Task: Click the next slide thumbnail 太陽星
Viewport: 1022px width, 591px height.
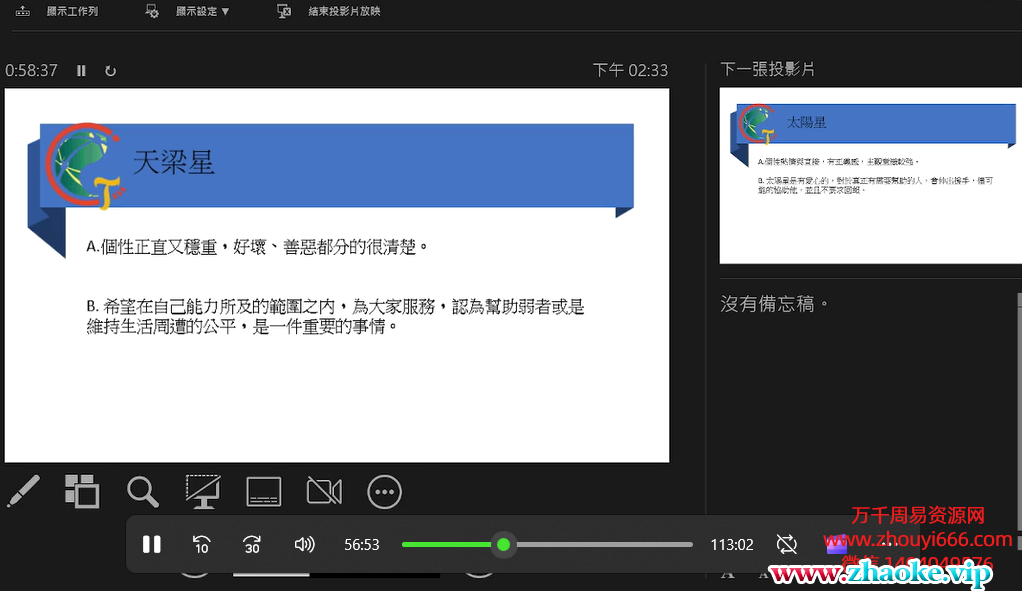Action: tap(869, 176)
